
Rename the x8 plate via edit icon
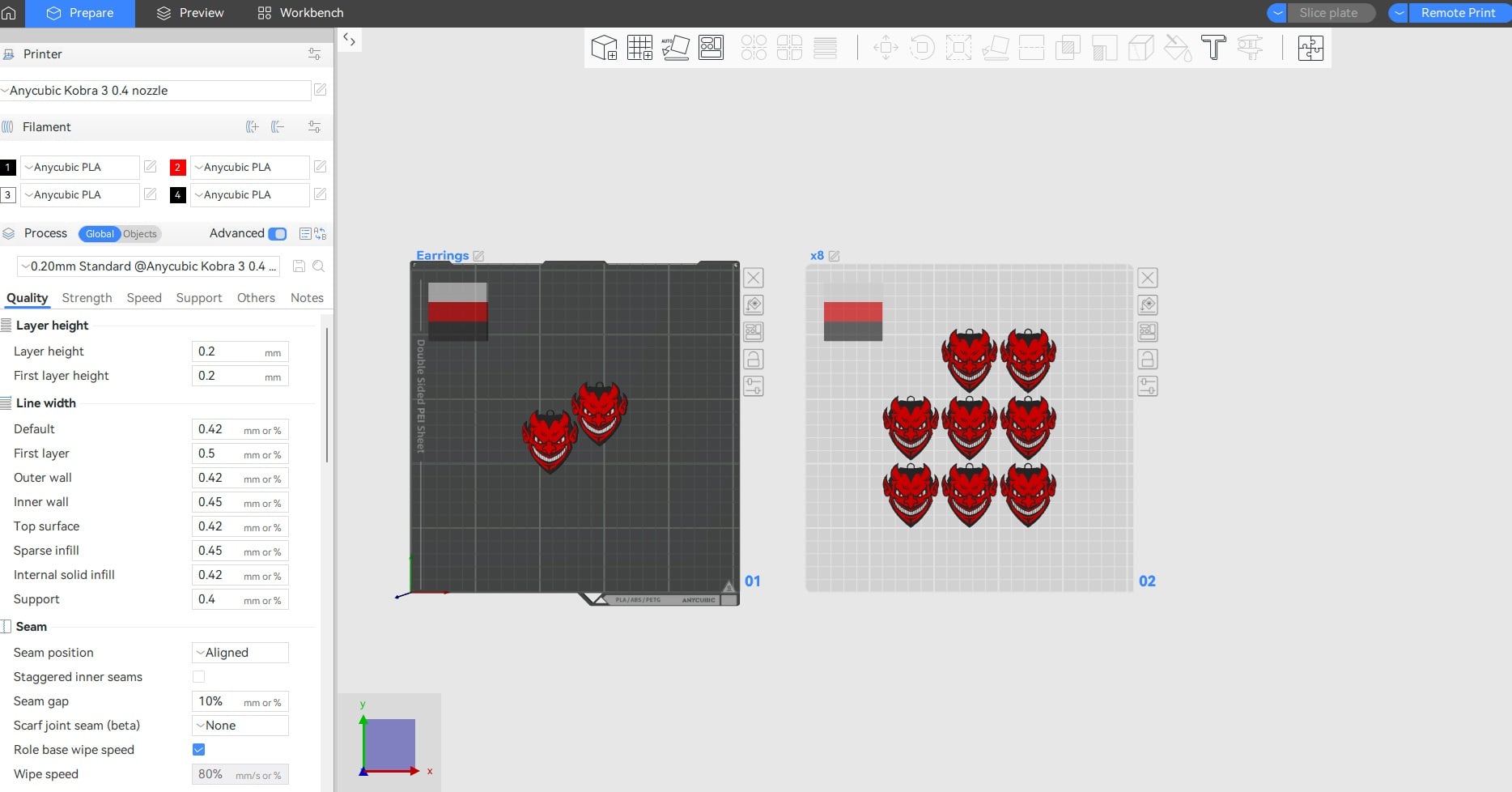[834, 256]
